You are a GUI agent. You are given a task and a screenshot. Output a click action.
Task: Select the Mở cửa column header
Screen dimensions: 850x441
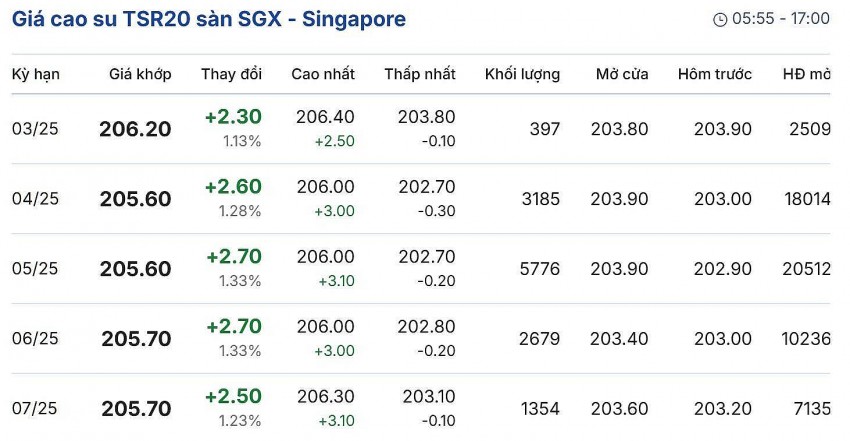pos(622,75)
